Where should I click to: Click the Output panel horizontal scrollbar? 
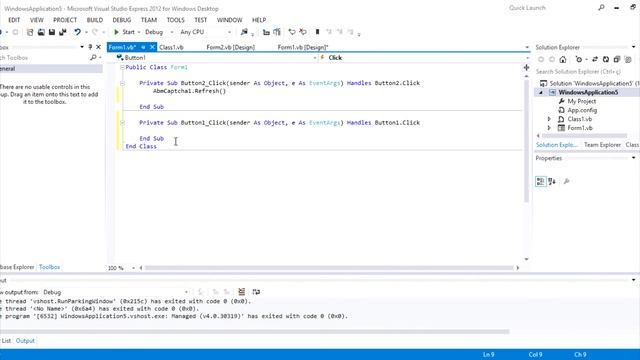click(x=255, y=331)
